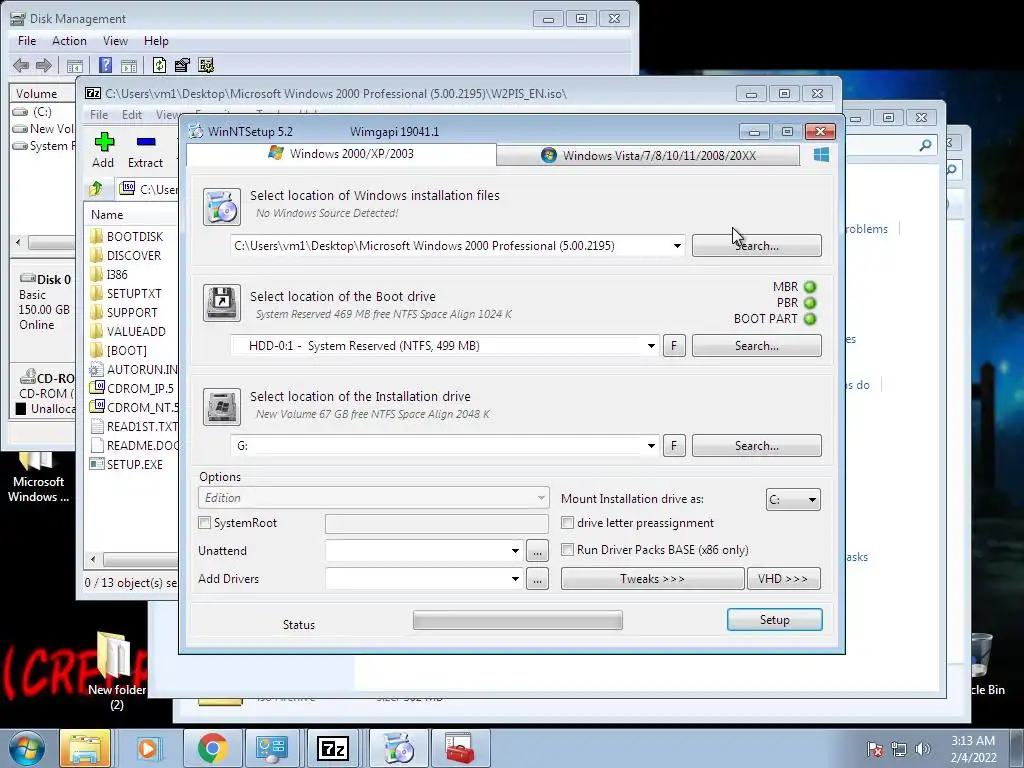Open the Windows Start orb
Viewport: 1024px width, 768px height.
pos(26,748)
